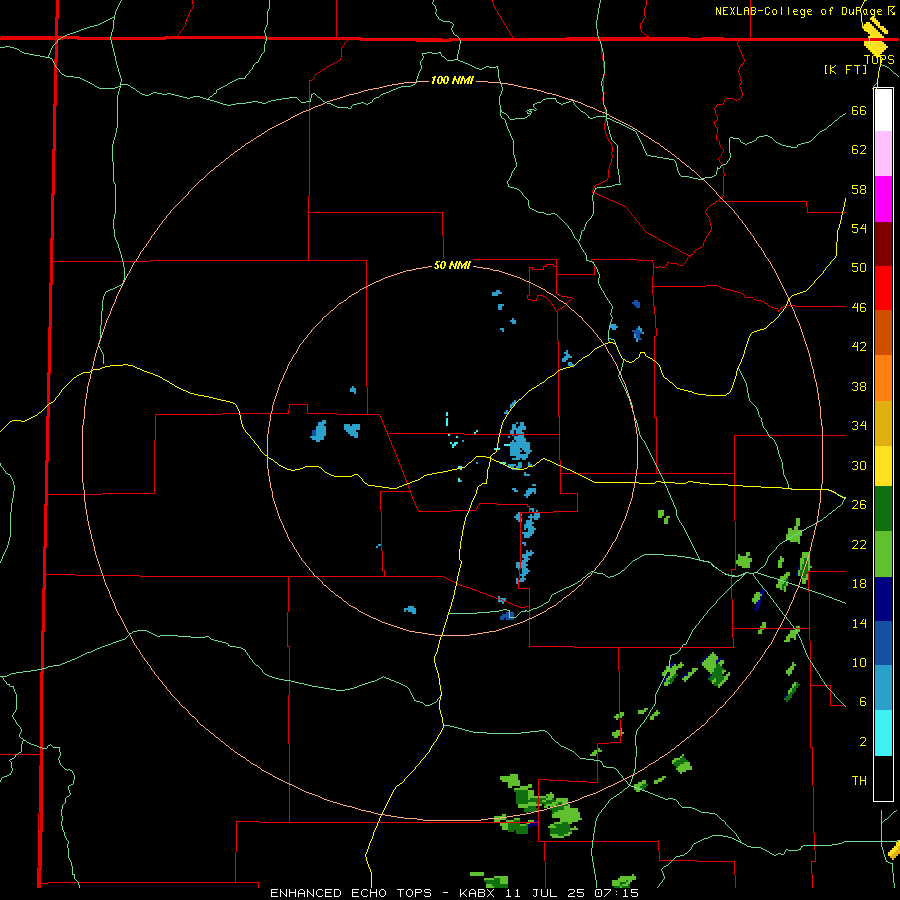Click the white swatch on the tops scale
This screenshot has height=900, width=900.
883,110
